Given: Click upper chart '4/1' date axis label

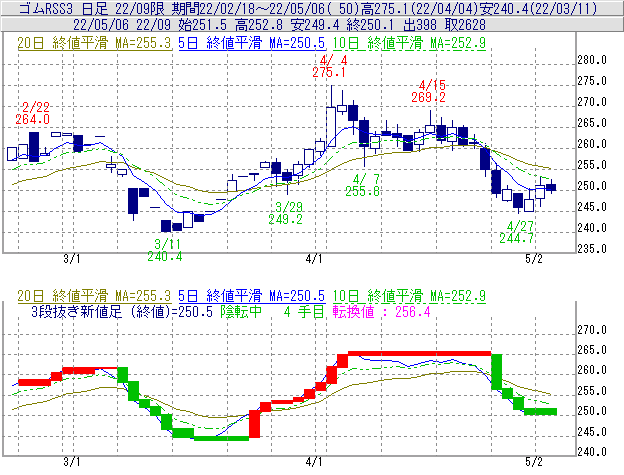Looking at the screenshot, I should (x=314, y=259).
